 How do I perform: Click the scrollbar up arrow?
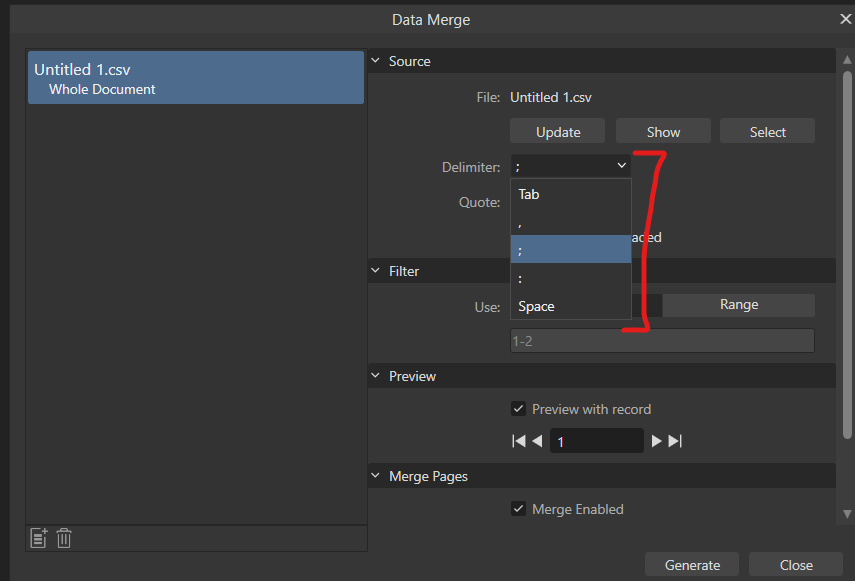(847, 60)
